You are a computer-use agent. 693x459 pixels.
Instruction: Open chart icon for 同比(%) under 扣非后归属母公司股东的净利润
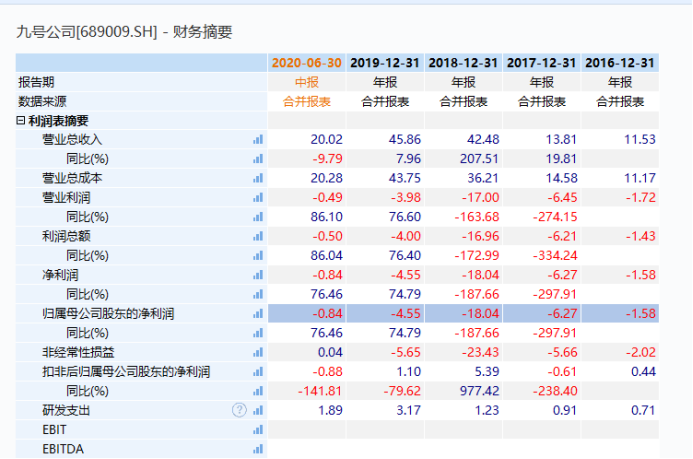click(x=258, y=391)
